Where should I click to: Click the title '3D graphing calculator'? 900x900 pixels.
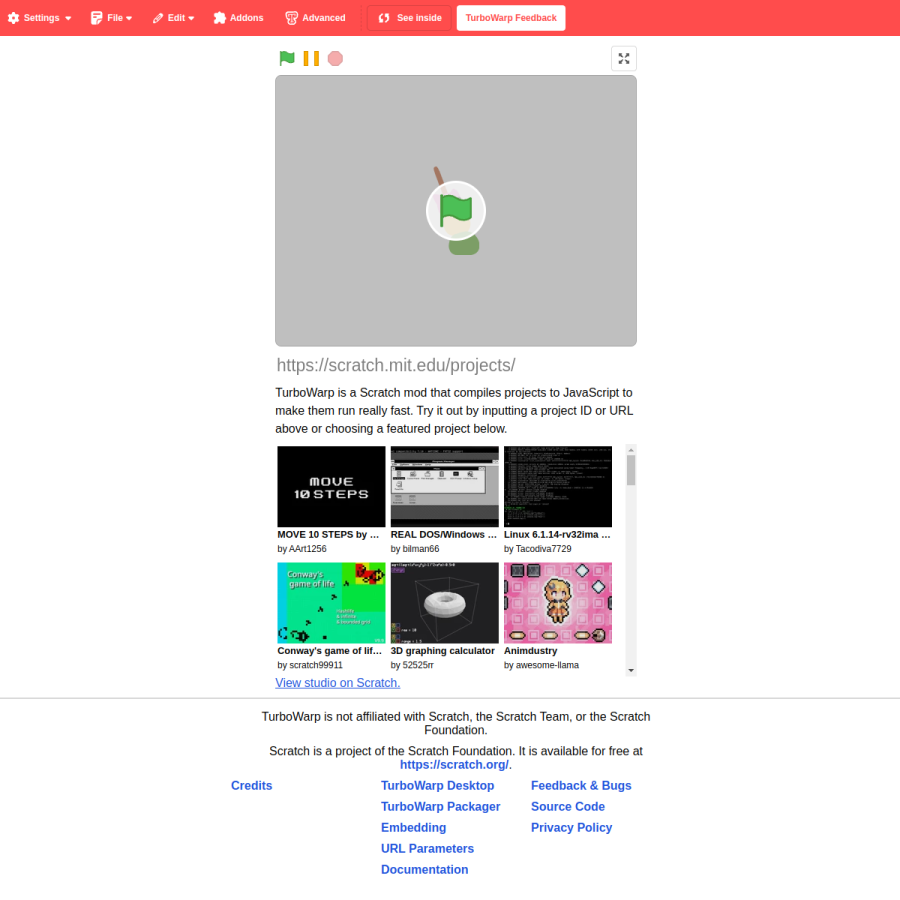(443, 651)
